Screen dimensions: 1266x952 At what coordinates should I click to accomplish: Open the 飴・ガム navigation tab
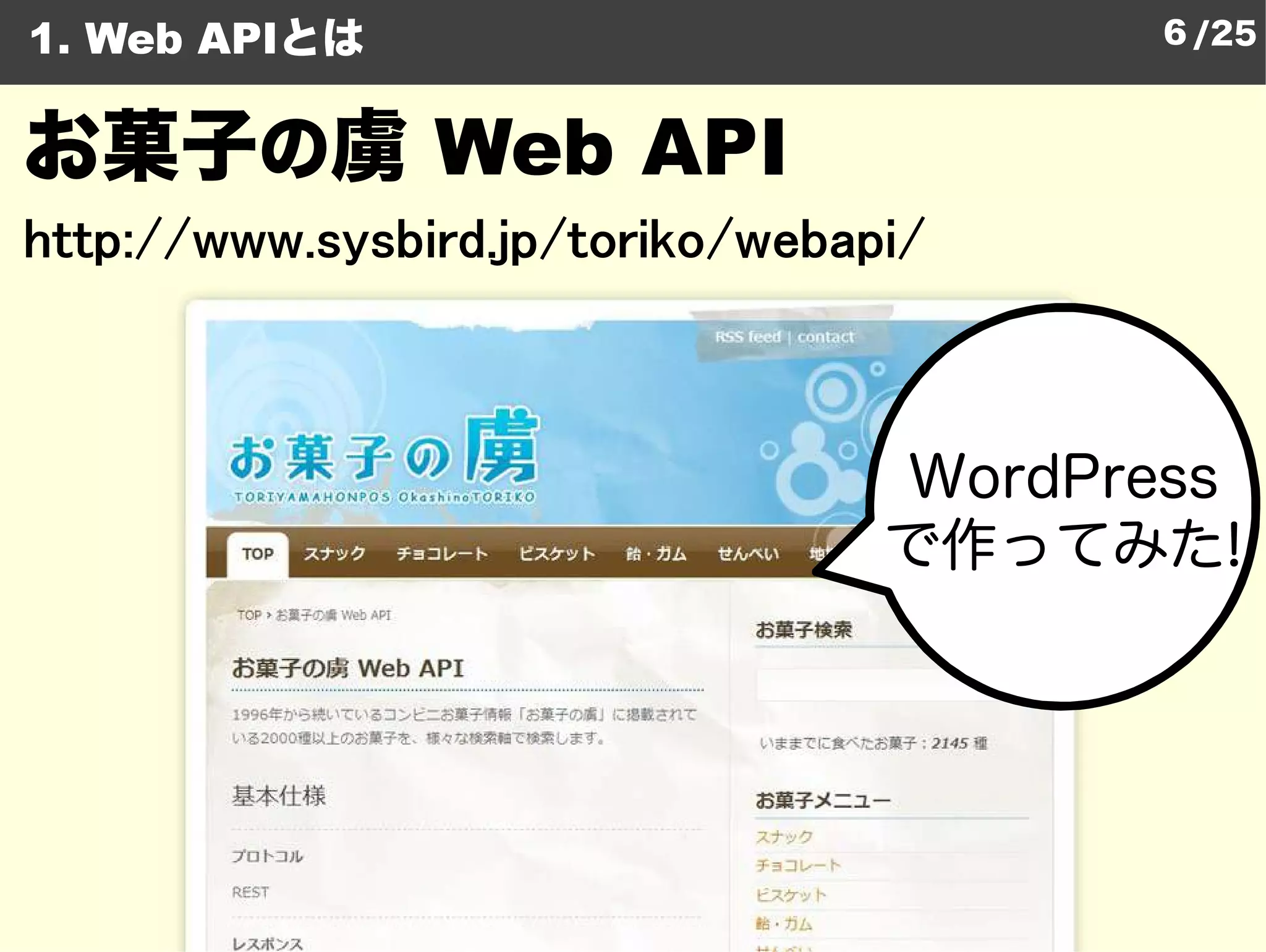656,554
